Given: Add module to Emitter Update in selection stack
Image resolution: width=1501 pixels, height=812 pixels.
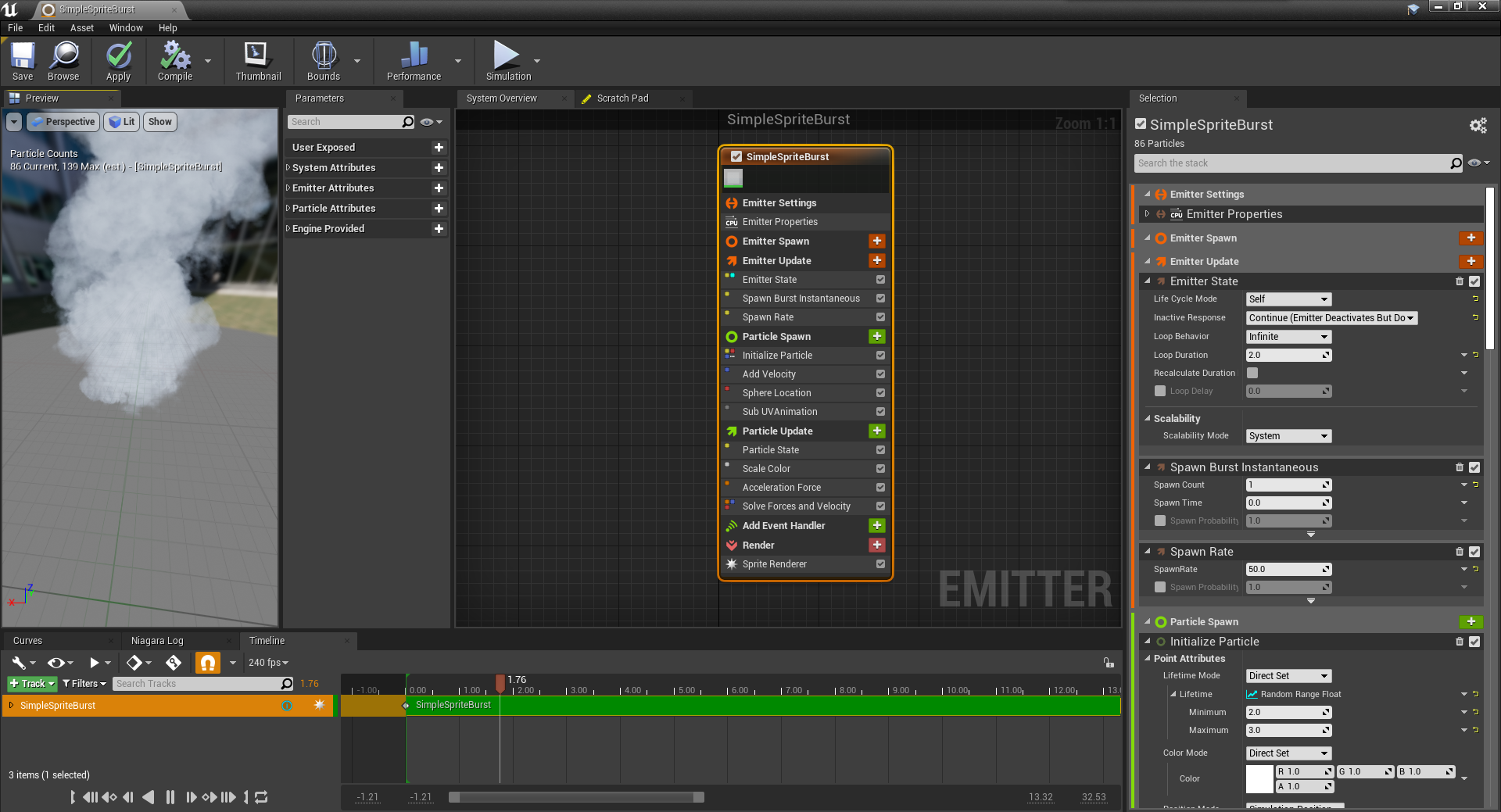Looking at the screenshot, I should point(1471,261).
